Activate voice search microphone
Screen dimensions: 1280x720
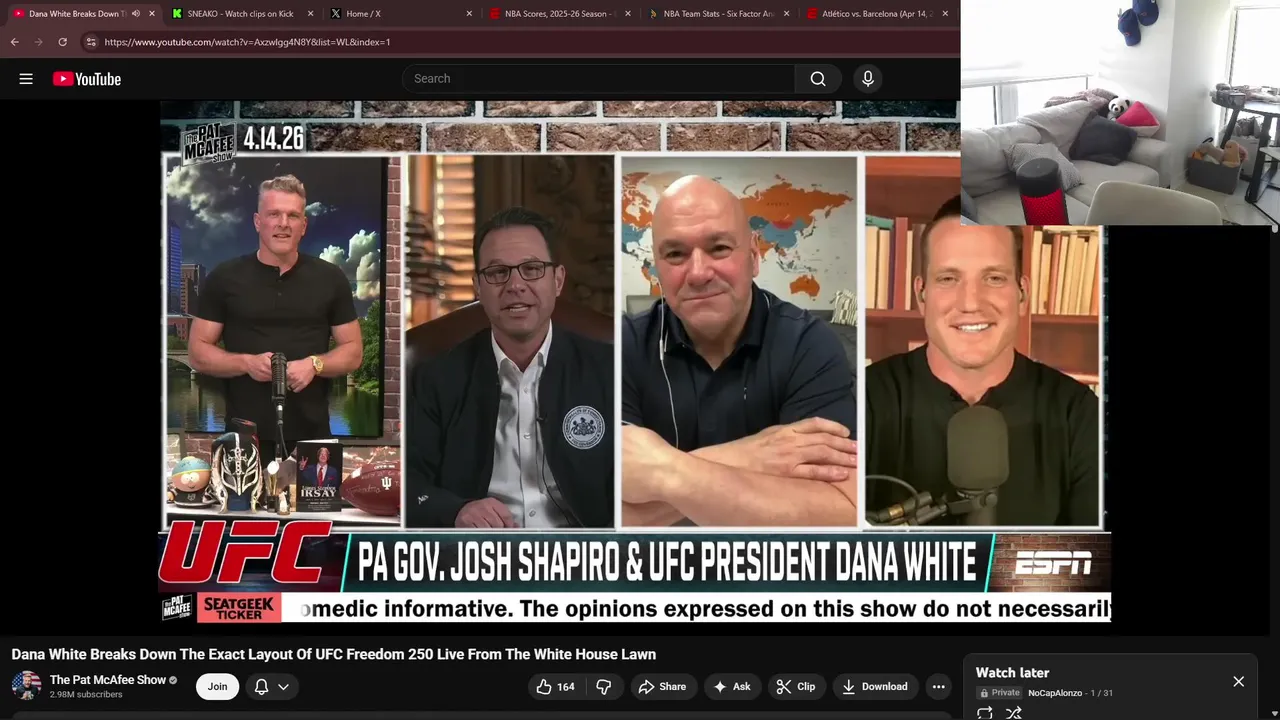point(868,79)
